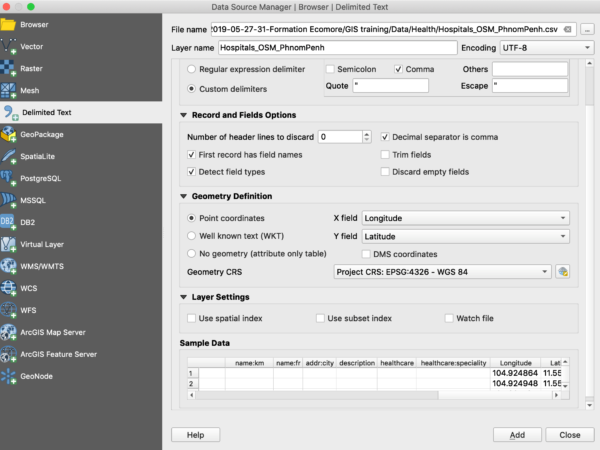Screen dimensions: 600x450
Task: Click the Escape character field
Action: 530,86
